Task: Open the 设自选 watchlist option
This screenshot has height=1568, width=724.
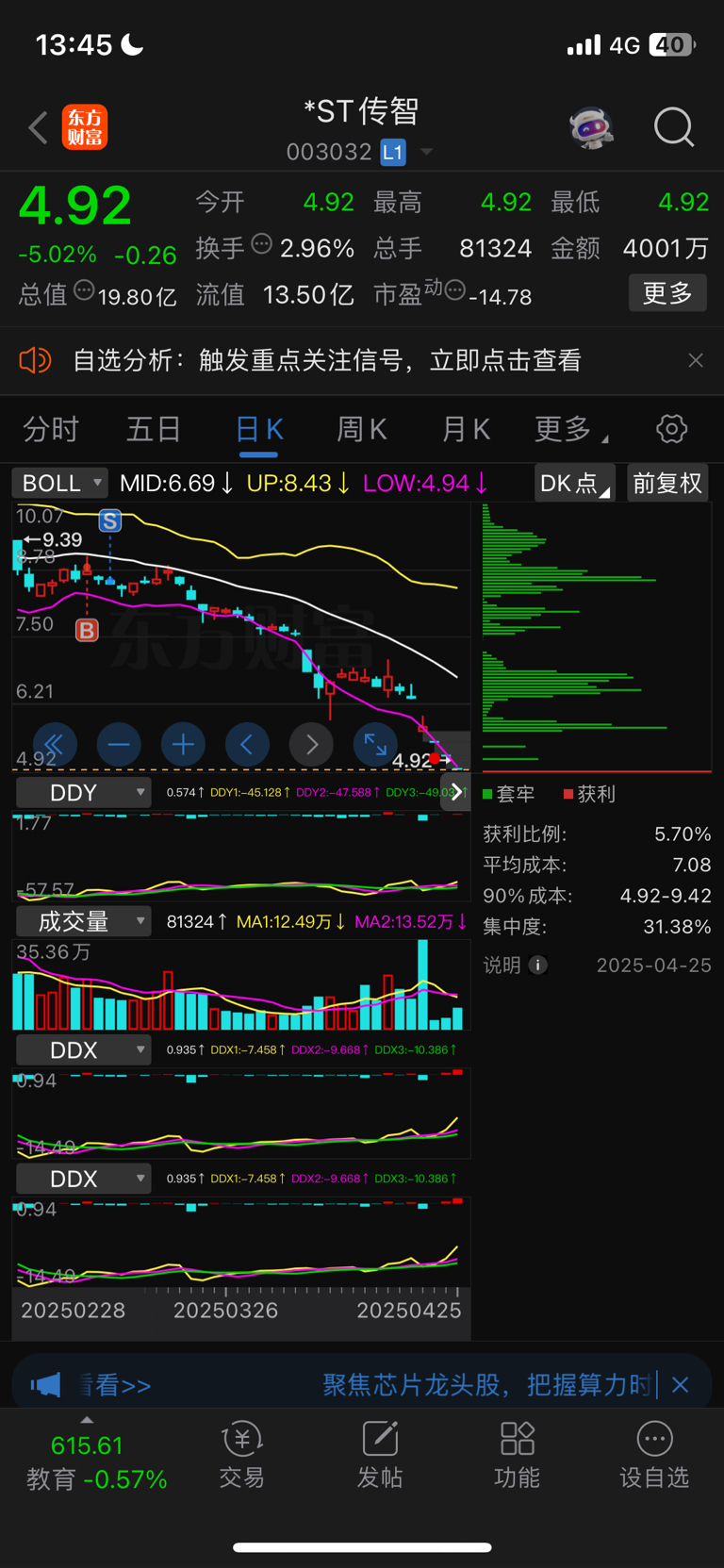Action: tap(654, 1455)
